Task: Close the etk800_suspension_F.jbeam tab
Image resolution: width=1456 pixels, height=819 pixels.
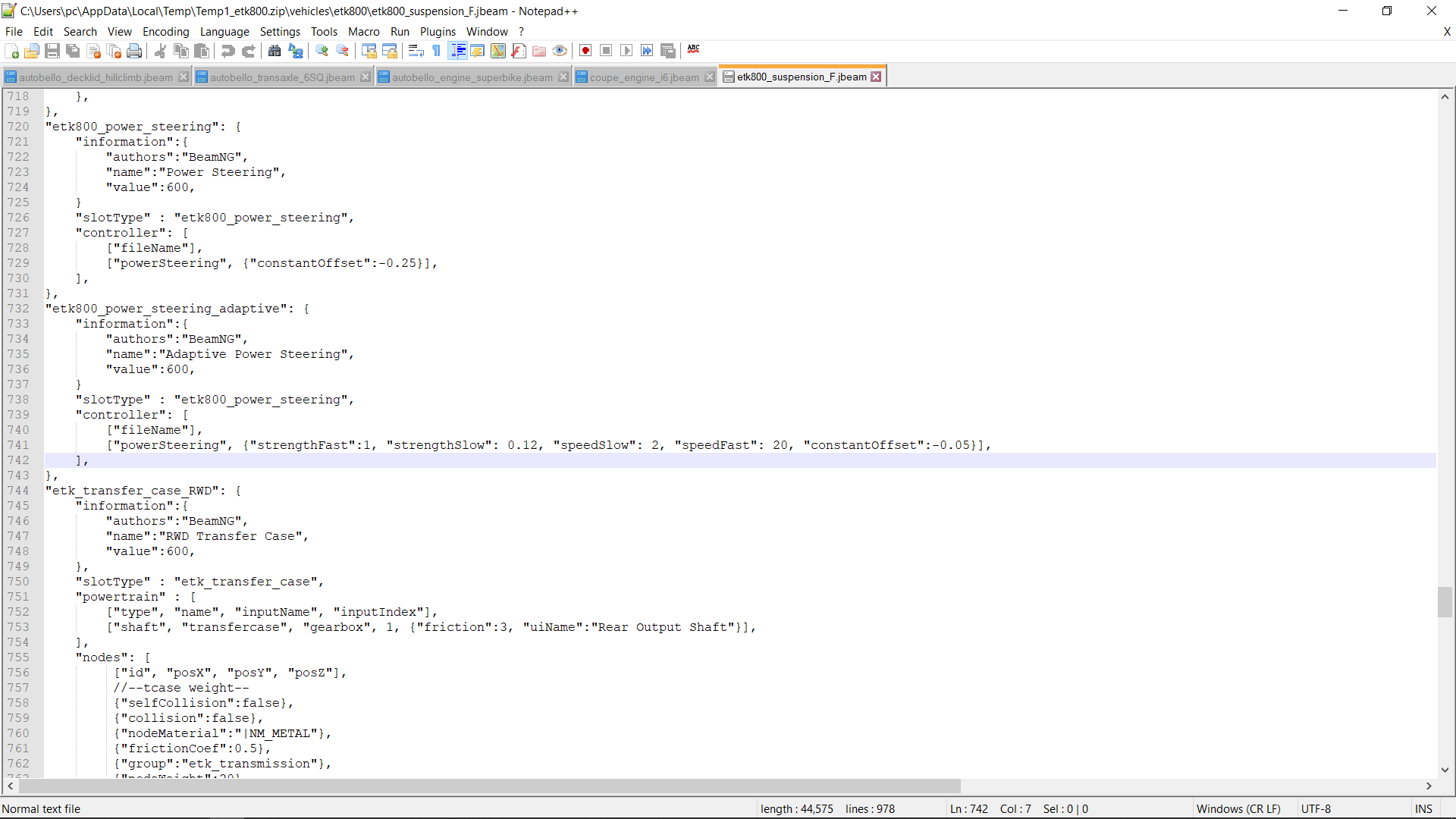Action: click(x=877, y=77)
